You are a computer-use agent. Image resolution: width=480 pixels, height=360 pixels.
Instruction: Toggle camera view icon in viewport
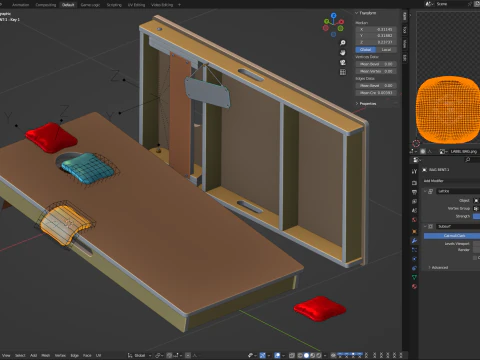(342, 62)
